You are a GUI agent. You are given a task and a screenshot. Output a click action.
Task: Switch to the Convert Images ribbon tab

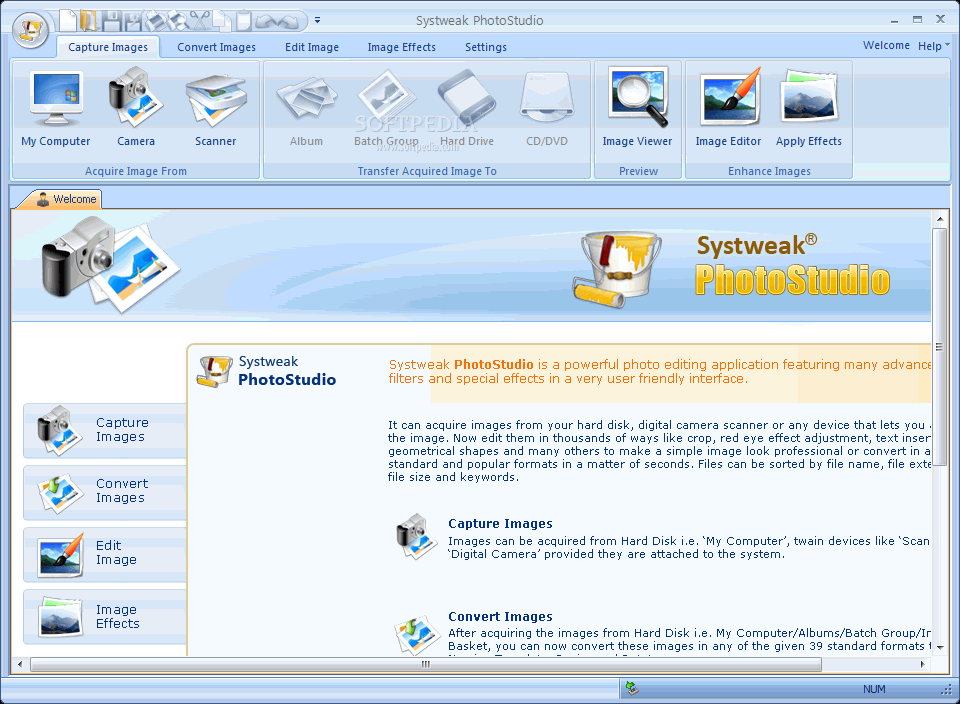point(216,47)
